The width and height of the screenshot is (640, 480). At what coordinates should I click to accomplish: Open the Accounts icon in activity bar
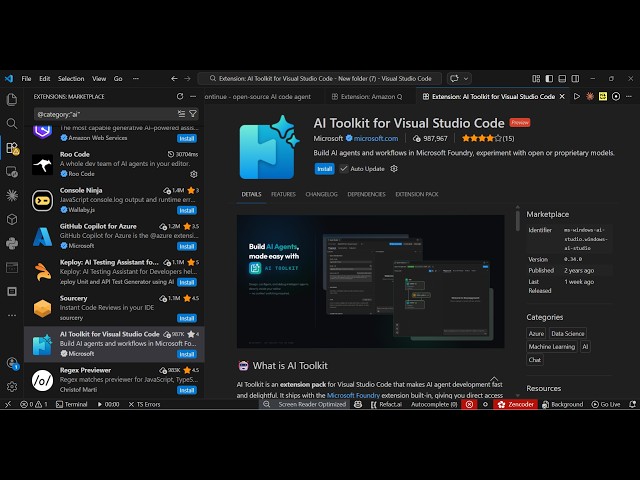tap(12, 363)
